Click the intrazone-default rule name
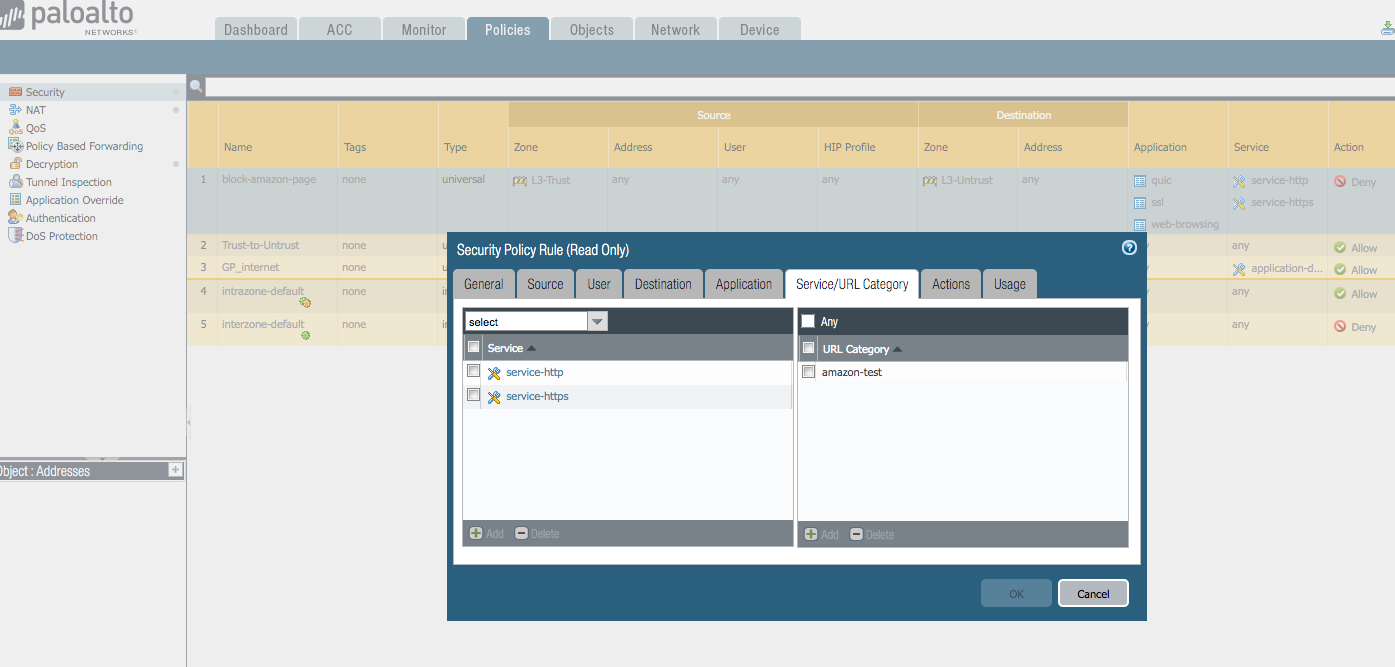1395x667 pixels. pyautogui.click(x=263, y=291)
